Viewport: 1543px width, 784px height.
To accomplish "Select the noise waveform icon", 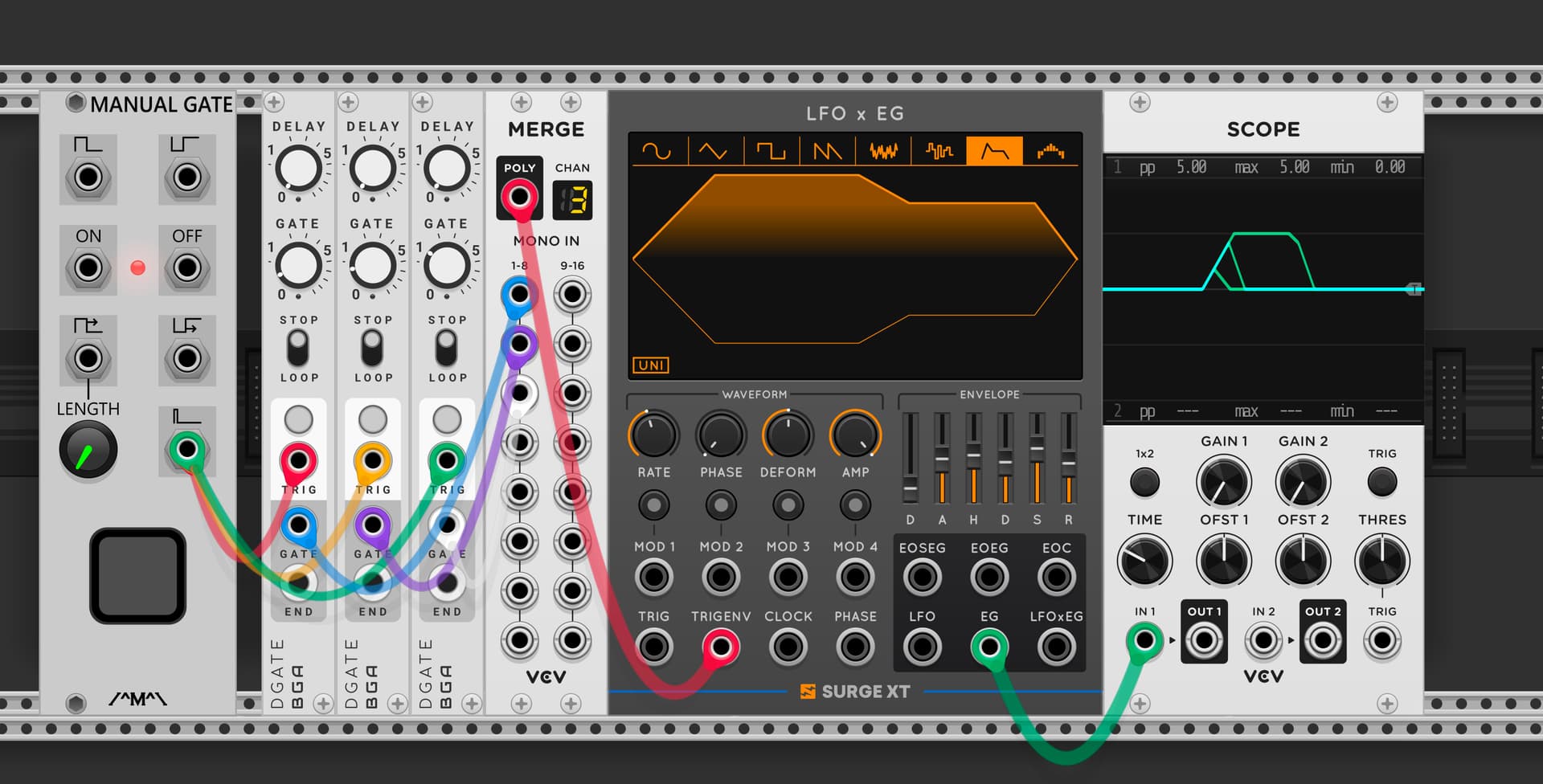I will (x=882, y=151).
